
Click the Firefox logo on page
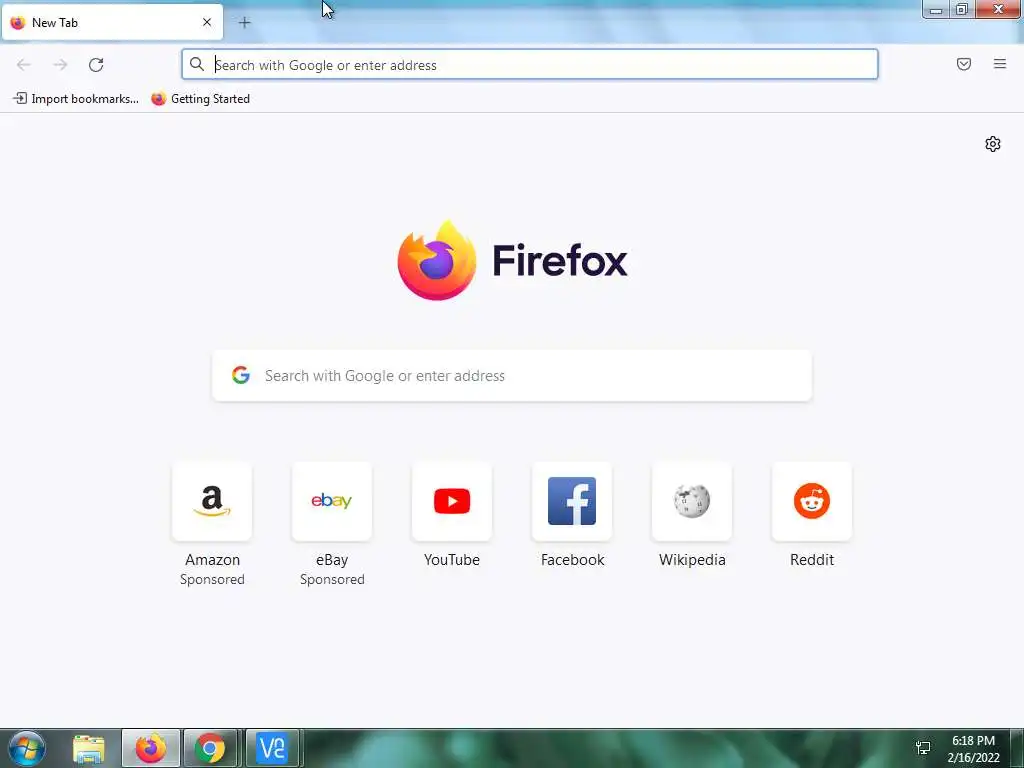coord(512,261)
